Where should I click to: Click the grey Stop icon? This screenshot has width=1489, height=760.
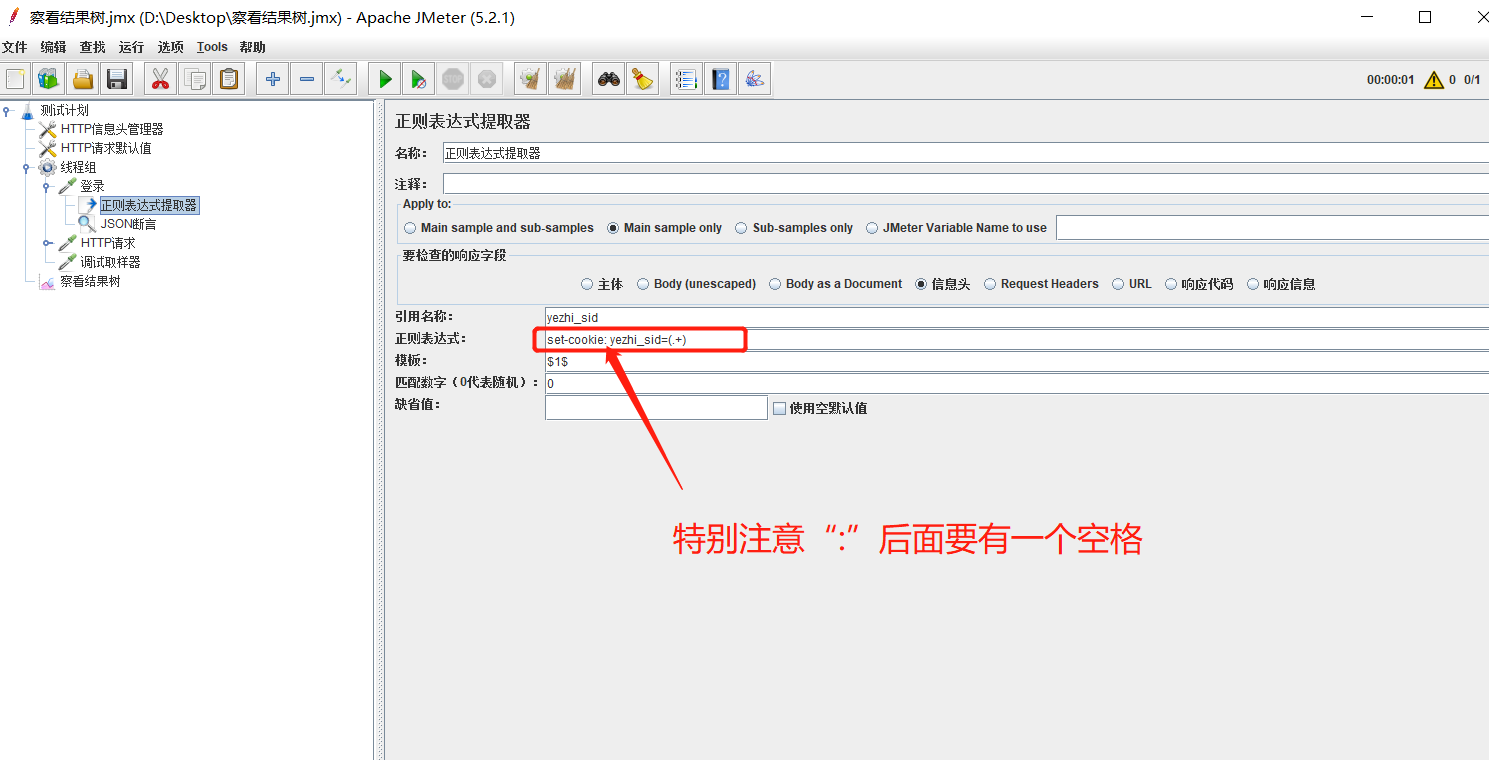452,79
